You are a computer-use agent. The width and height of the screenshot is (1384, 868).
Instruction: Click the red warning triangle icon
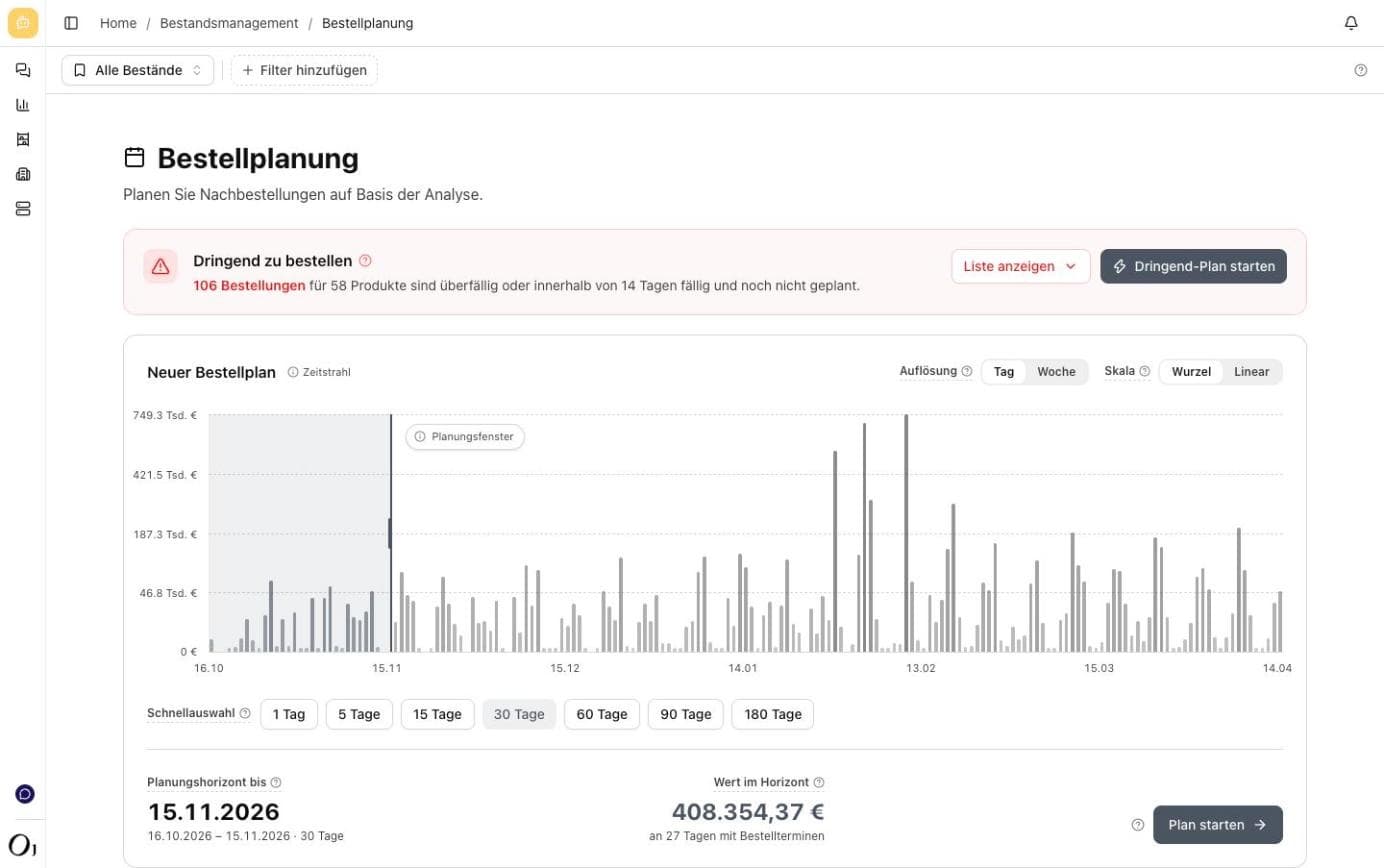click(x=160, y=266)
